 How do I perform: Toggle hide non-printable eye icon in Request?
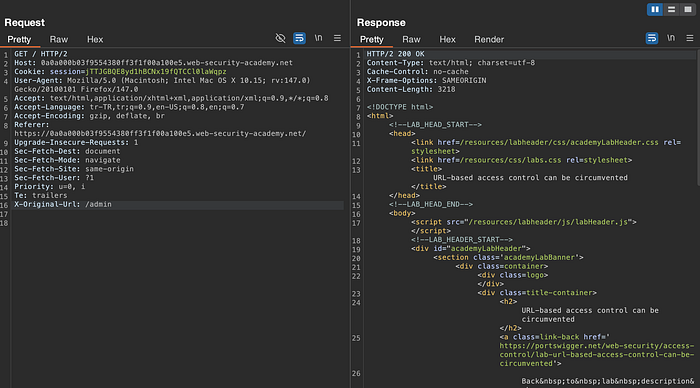click(x=280, y=38)
